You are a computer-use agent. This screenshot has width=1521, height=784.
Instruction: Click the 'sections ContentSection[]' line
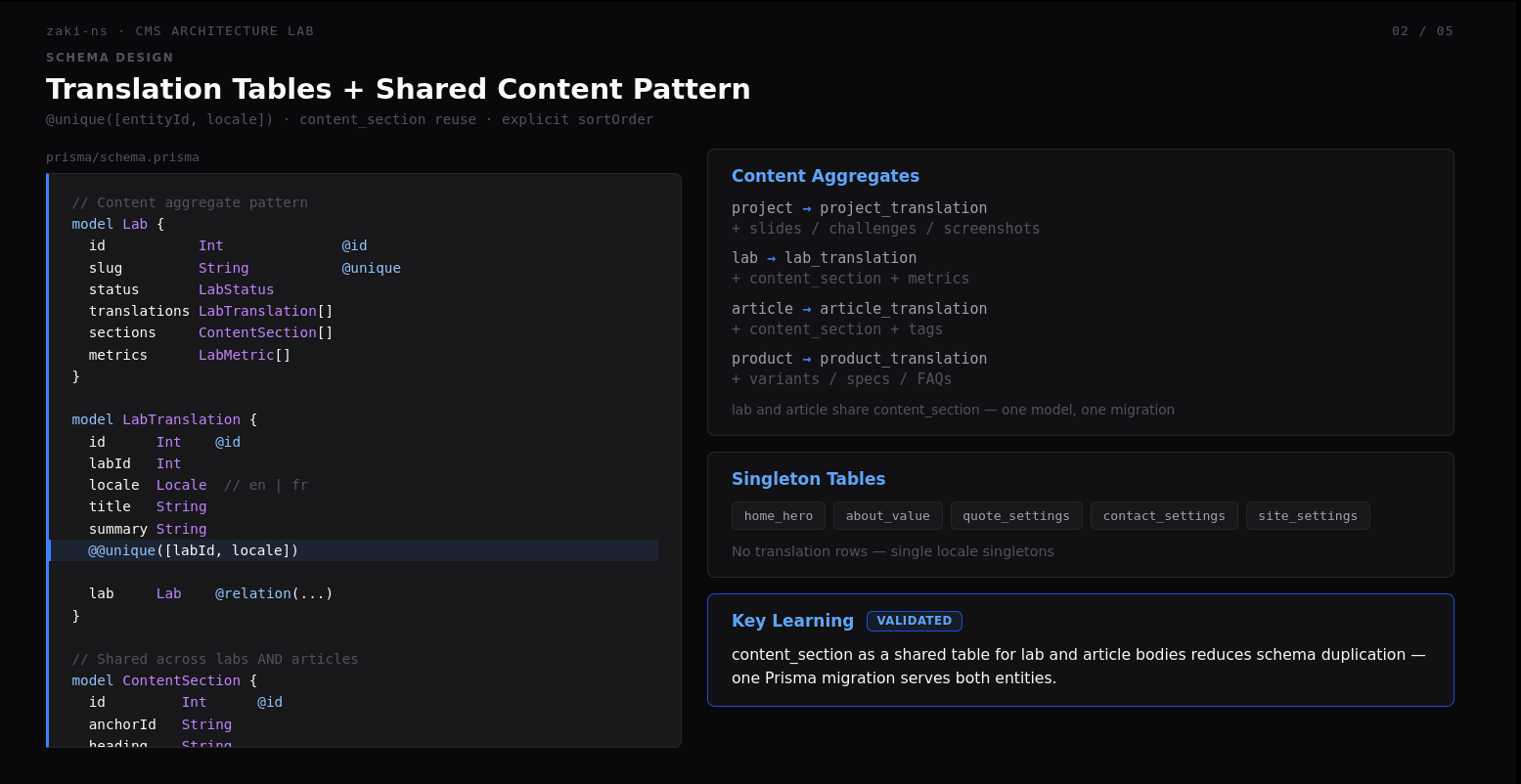[x=211, y=332]
